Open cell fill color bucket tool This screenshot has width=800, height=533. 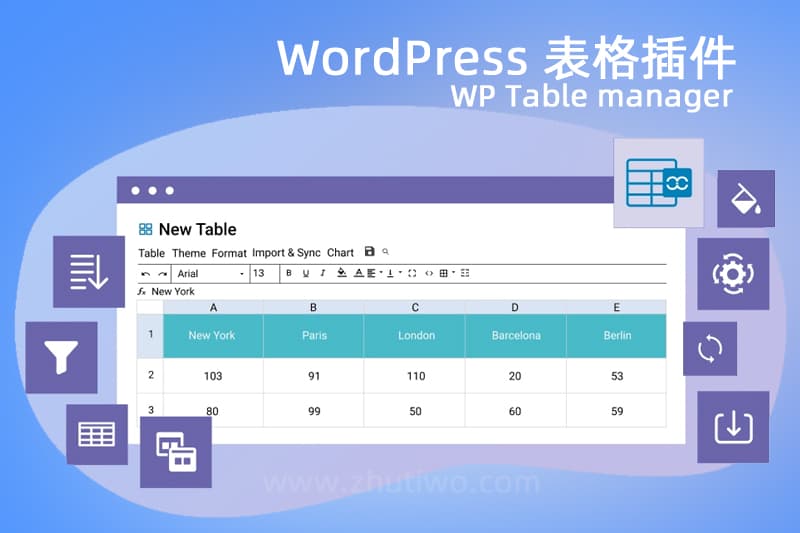pyautogui.click(x=342, y=273)
